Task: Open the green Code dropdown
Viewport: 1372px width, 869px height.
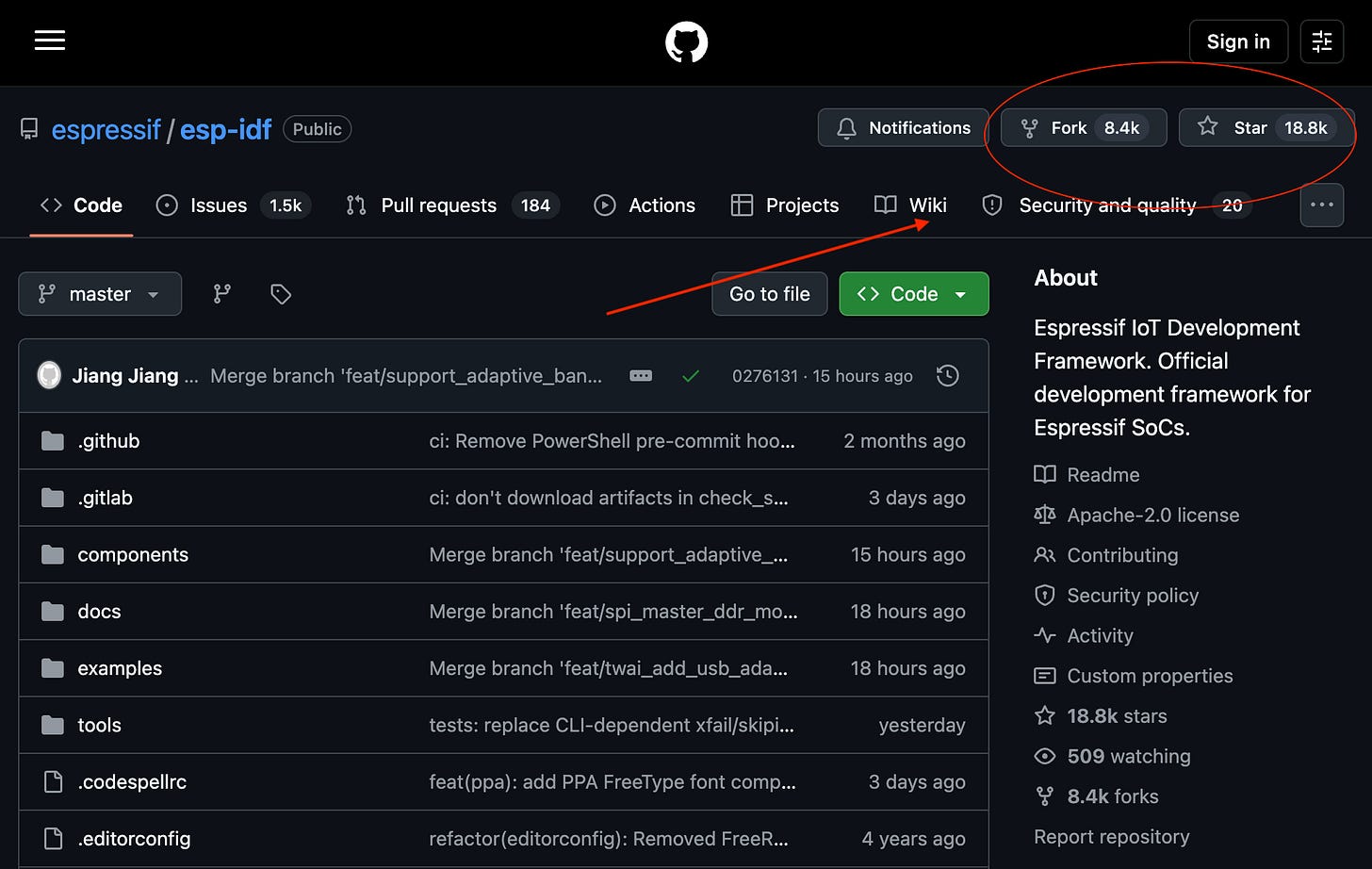Action: click(x=914, y=294)
